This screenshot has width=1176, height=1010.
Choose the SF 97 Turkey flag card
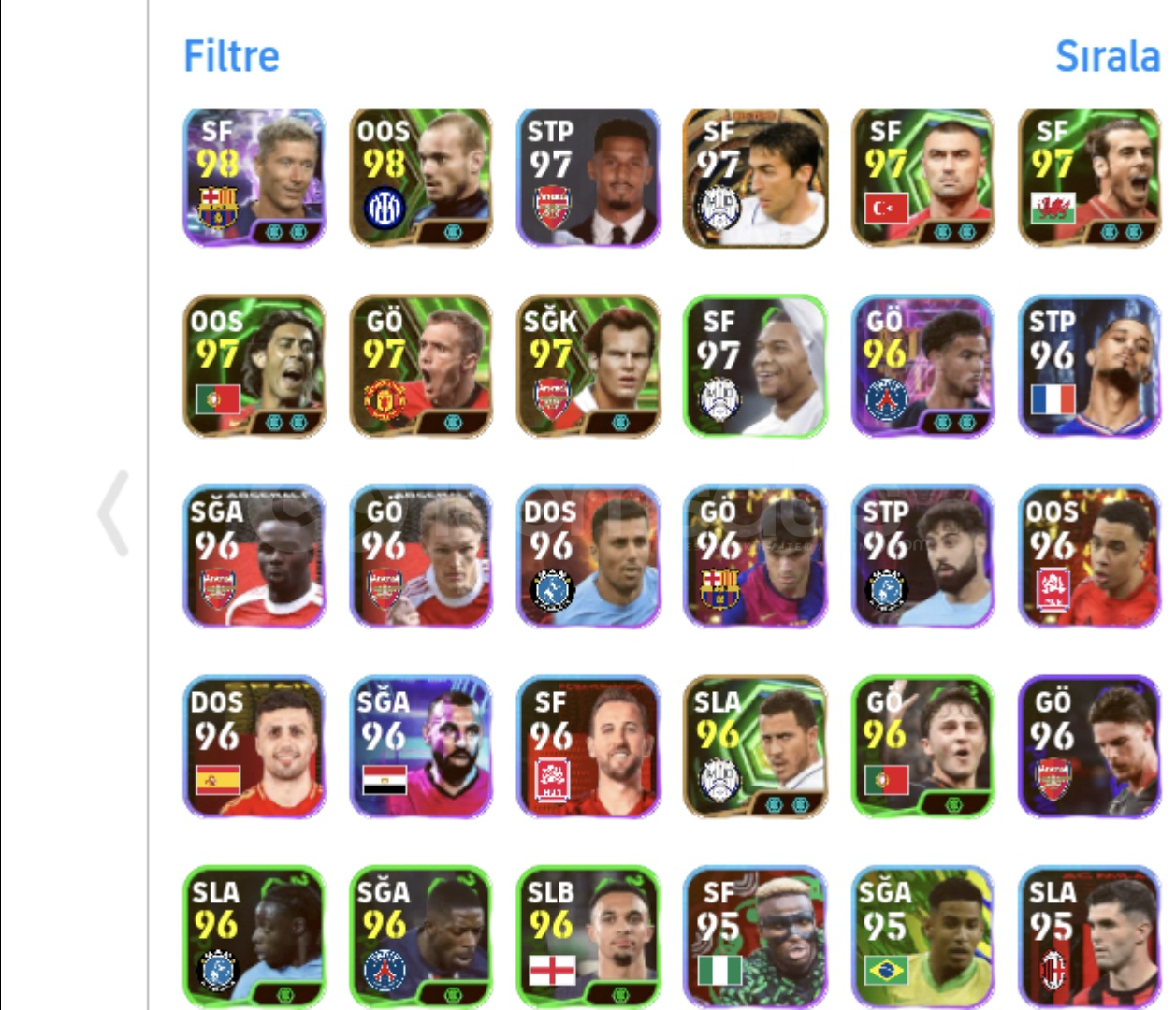(922, 178)
